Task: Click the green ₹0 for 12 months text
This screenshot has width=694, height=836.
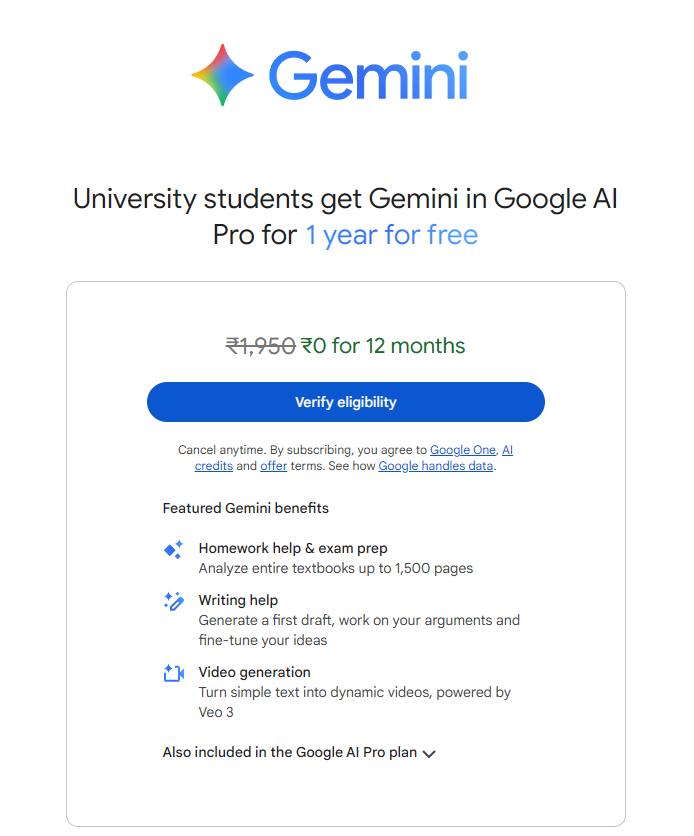Action: (x=383, y=346)
